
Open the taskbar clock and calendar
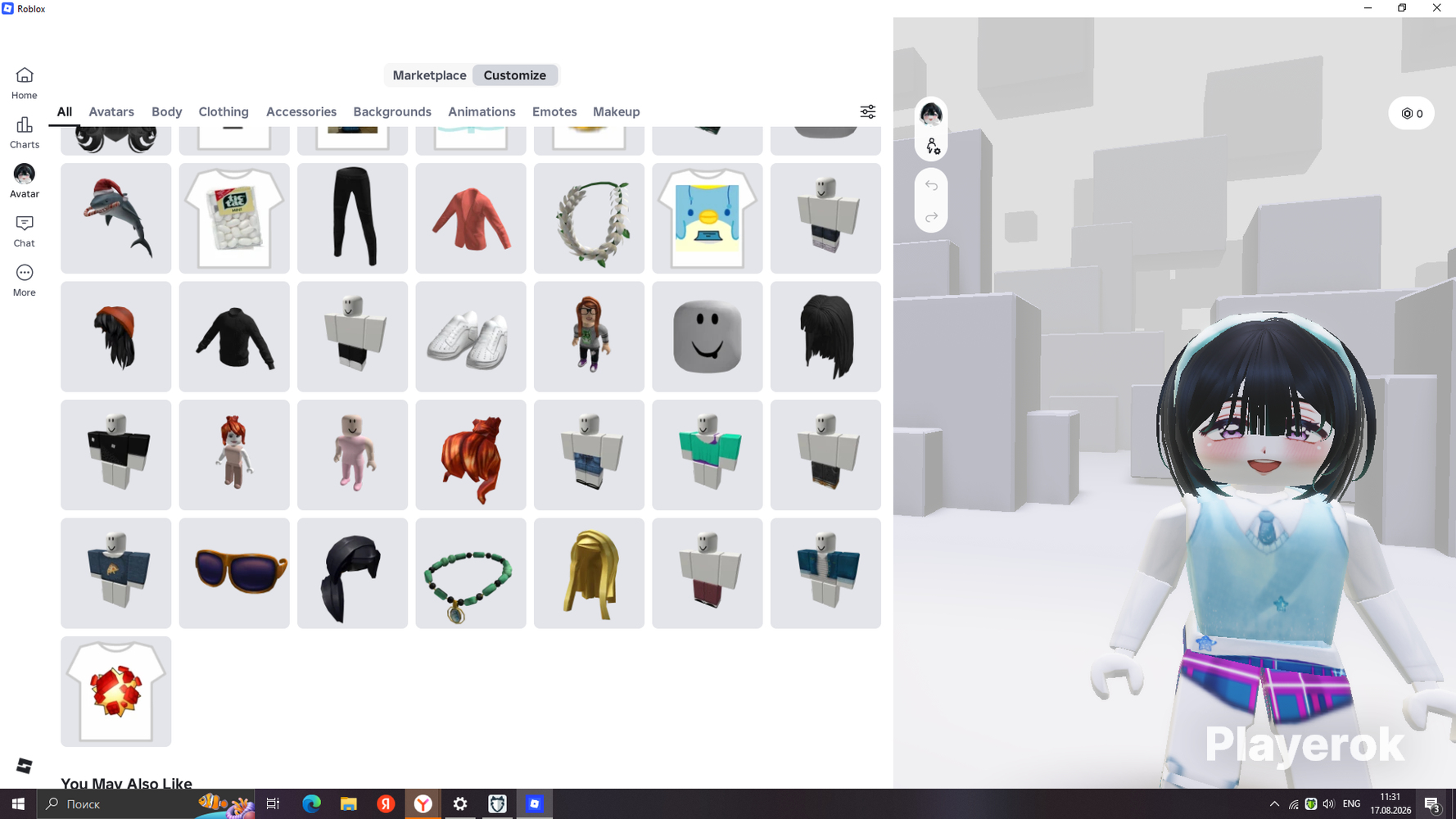pyautogui.click(x=1390, y=804)
